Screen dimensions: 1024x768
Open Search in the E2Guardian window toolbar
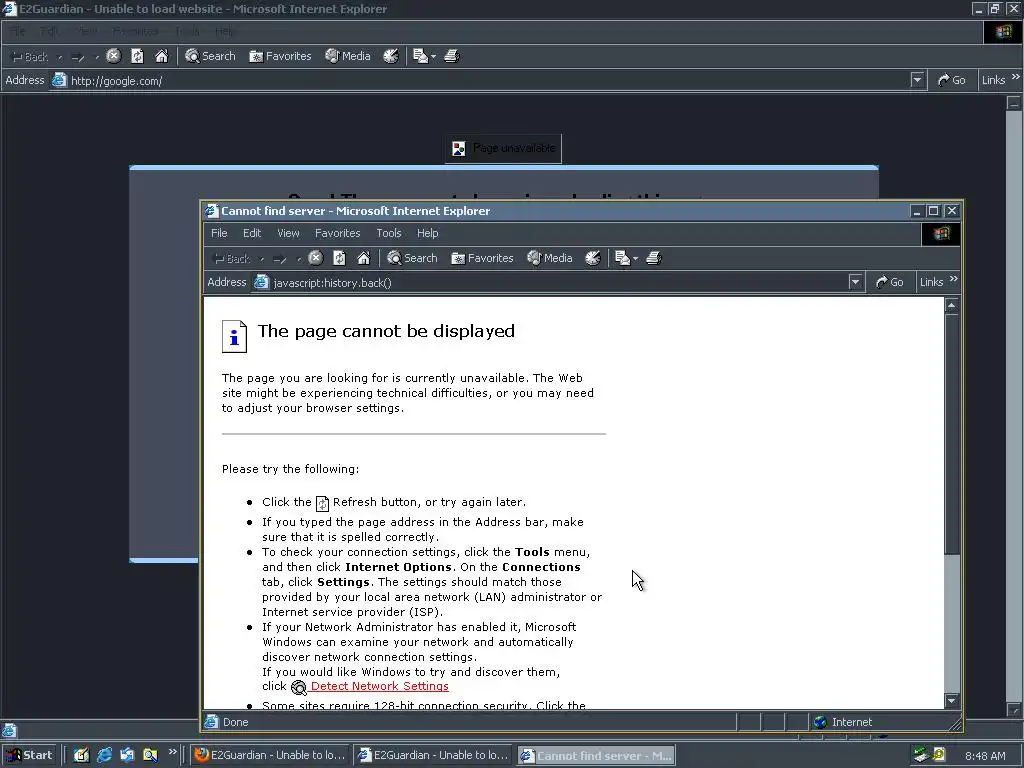[x=210, y=56]
